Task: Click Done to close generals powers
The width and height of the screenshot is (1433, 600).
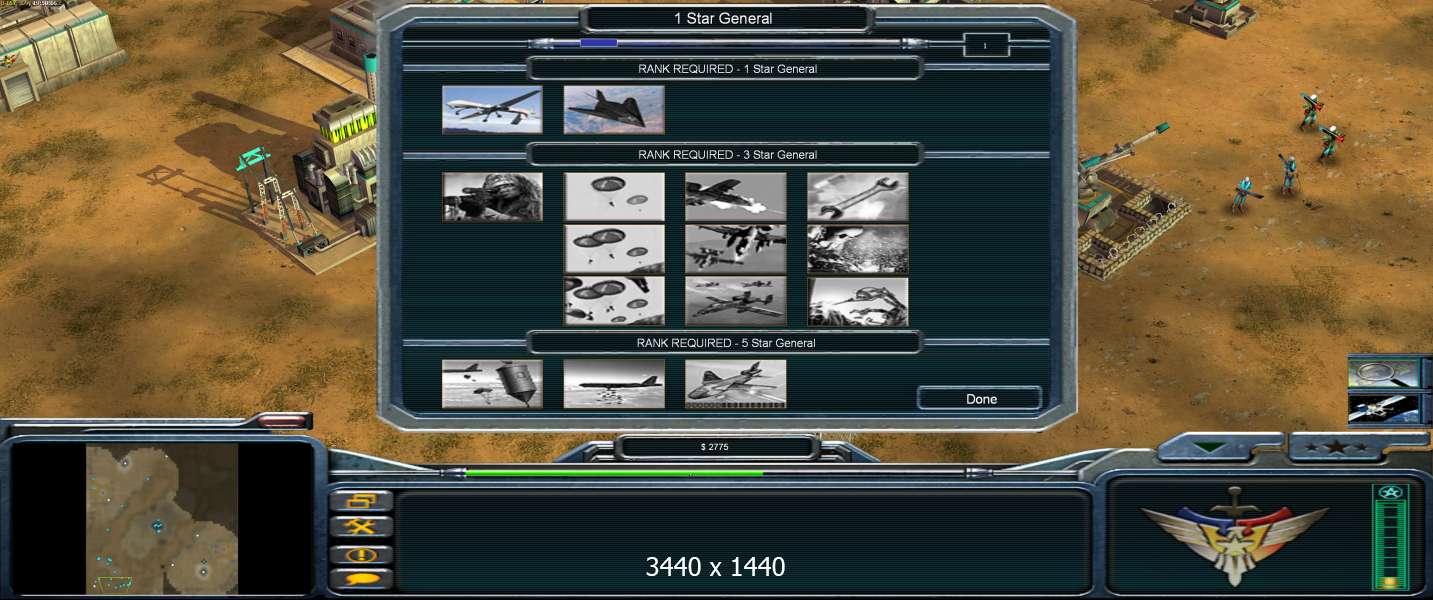Action: click(980, 399)
